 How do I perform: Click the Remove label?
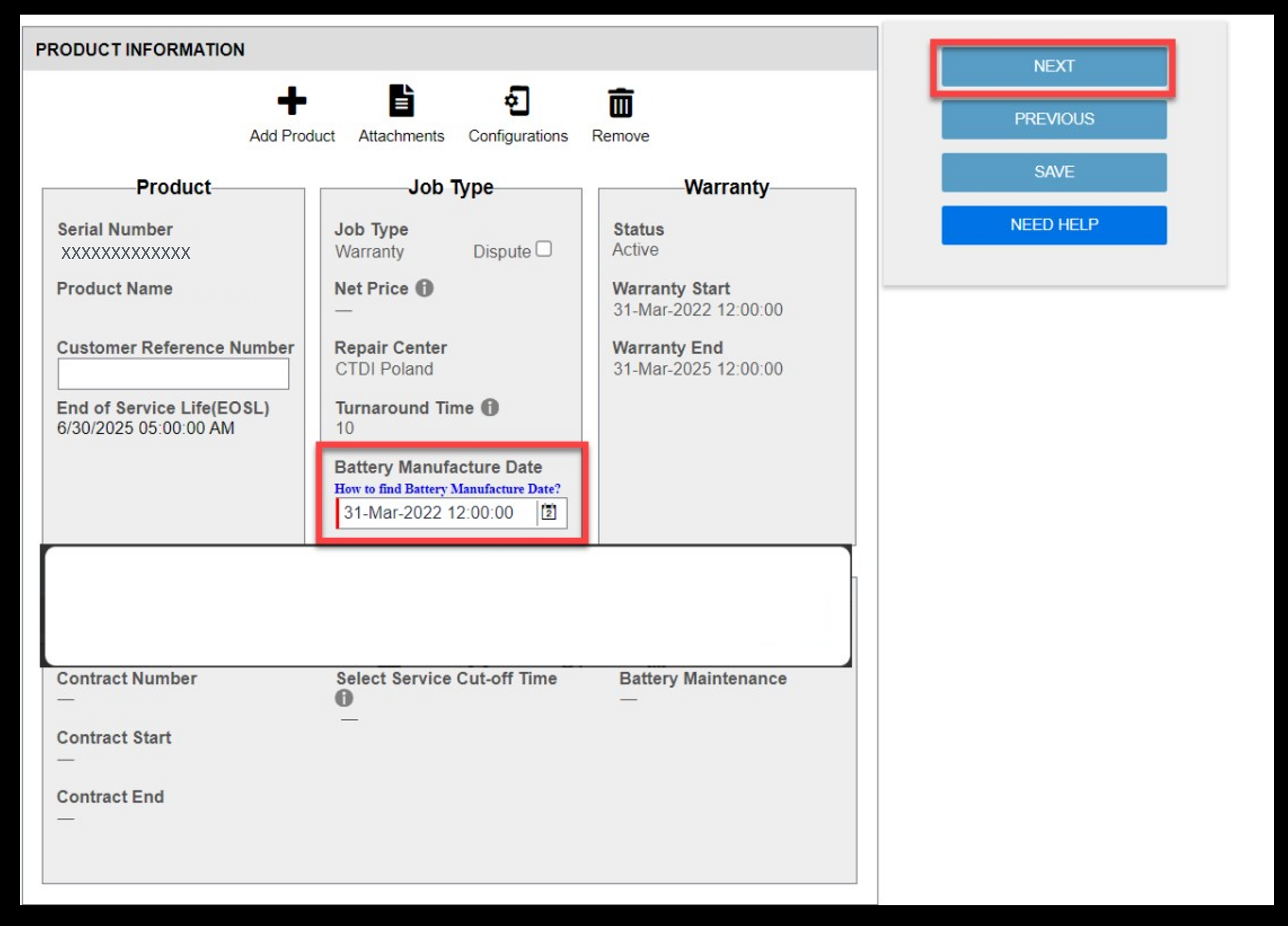tap(620, 136)
